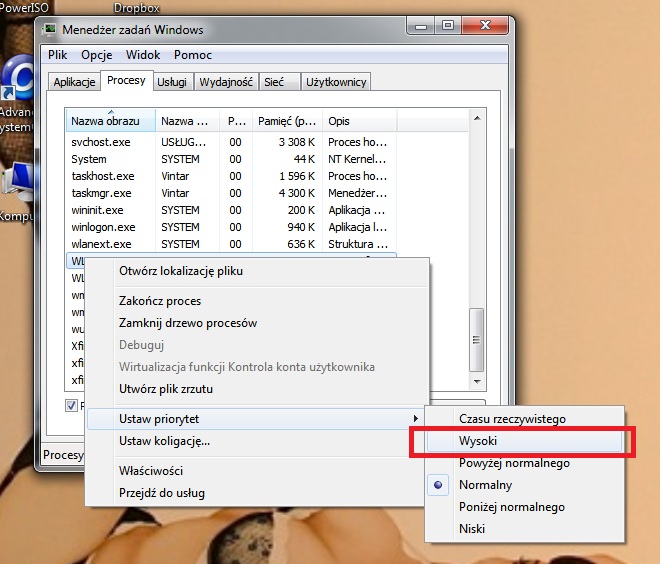The height and width of the screenshot is (564, 660).
Task: Click the Komputer desktop icon
Action: click(x=17, y=182)
